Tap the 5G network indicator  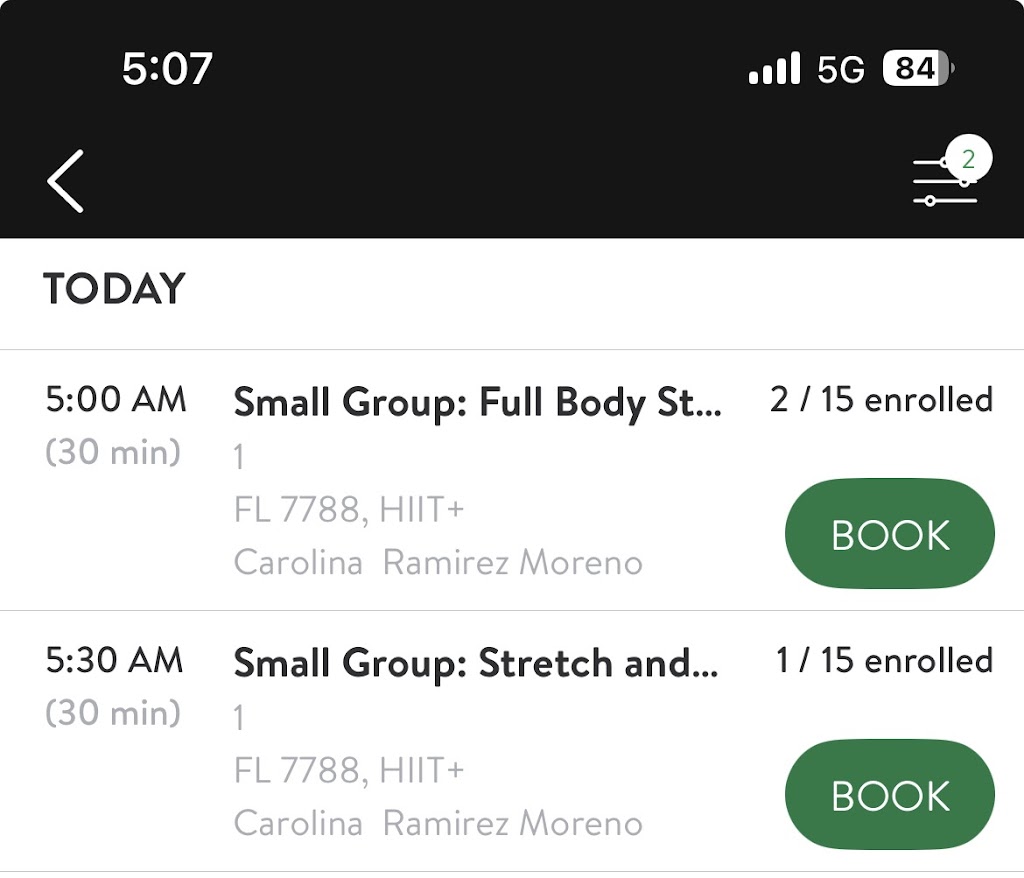pos(840,69)
